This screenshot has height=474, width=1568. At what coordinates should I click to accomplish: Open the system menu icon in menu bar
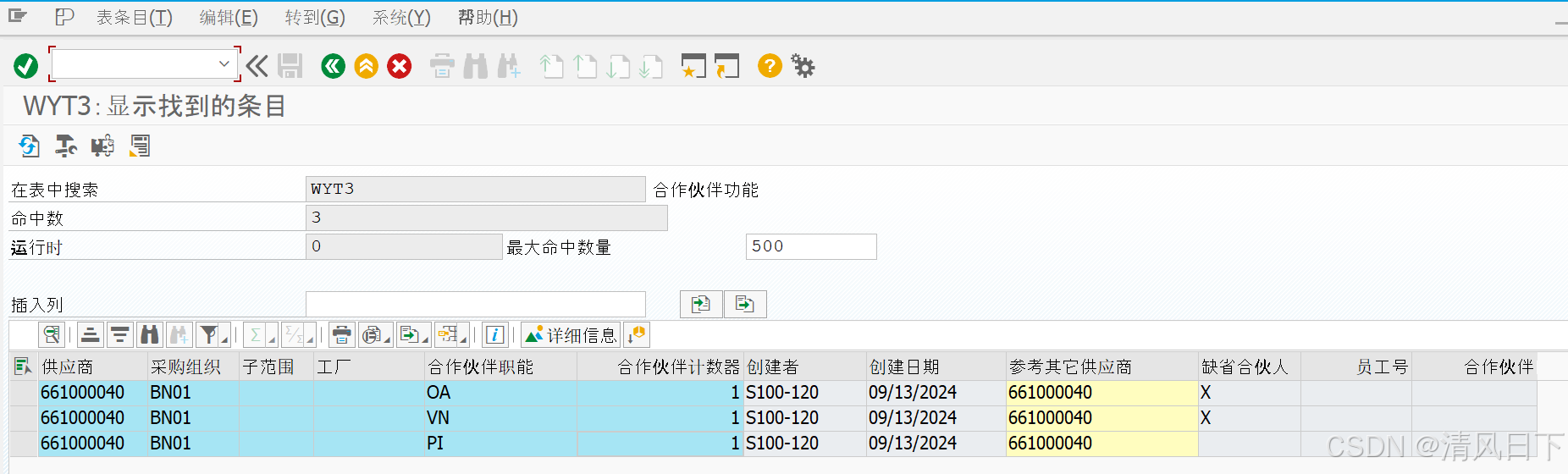click(x=18, y=16)
